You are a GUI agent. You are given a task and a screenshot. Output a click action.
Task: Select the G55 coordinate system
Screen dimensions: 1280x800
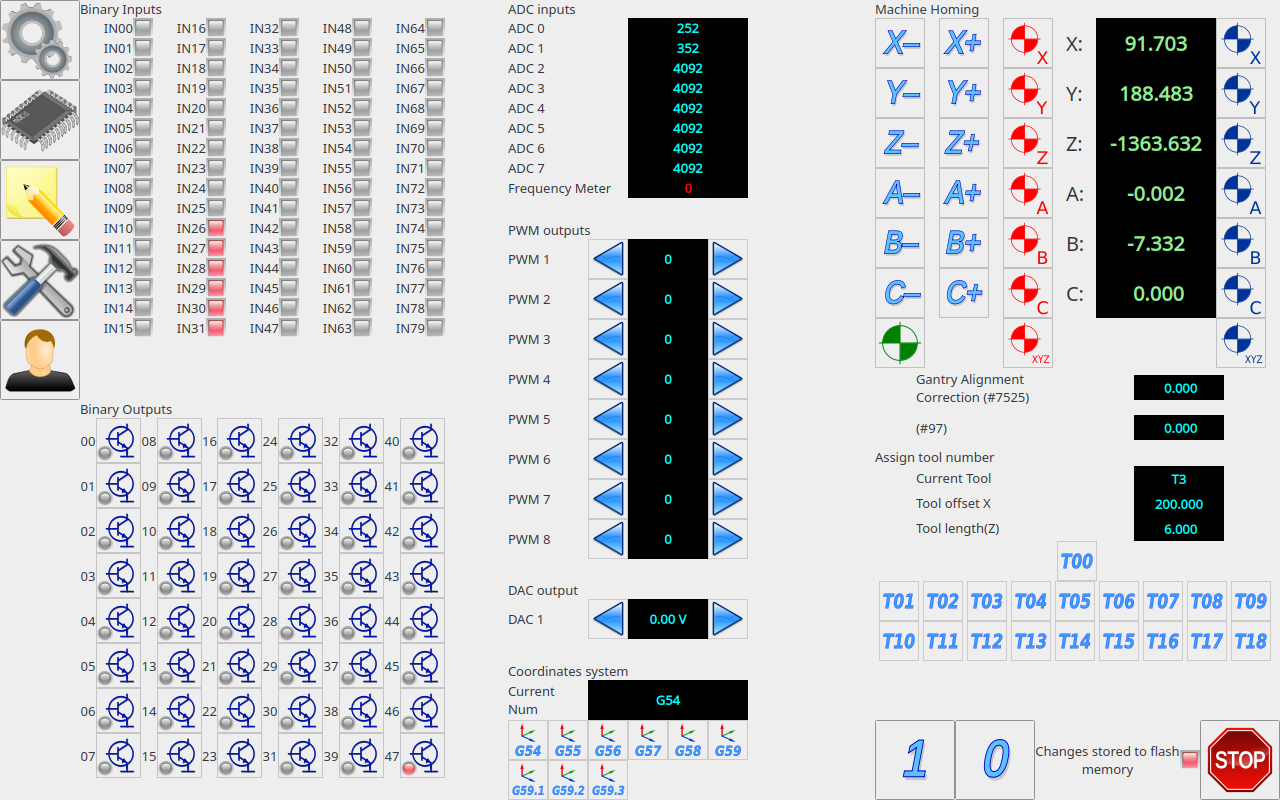pos(568,741)
